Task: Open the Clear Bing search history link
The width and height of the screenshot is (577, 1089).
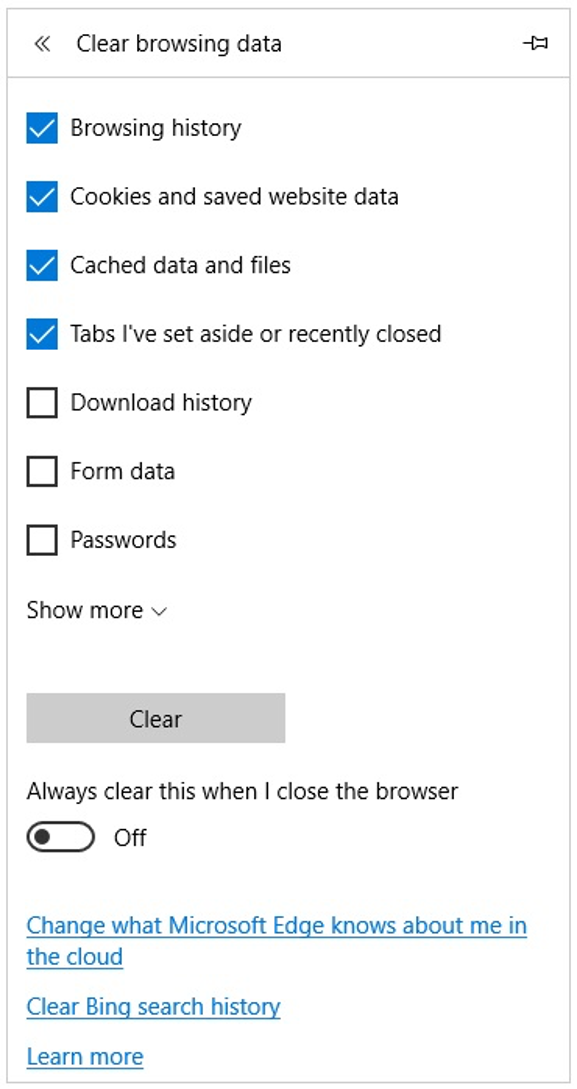Action: pyautogui.click(x=153, y=1006)
